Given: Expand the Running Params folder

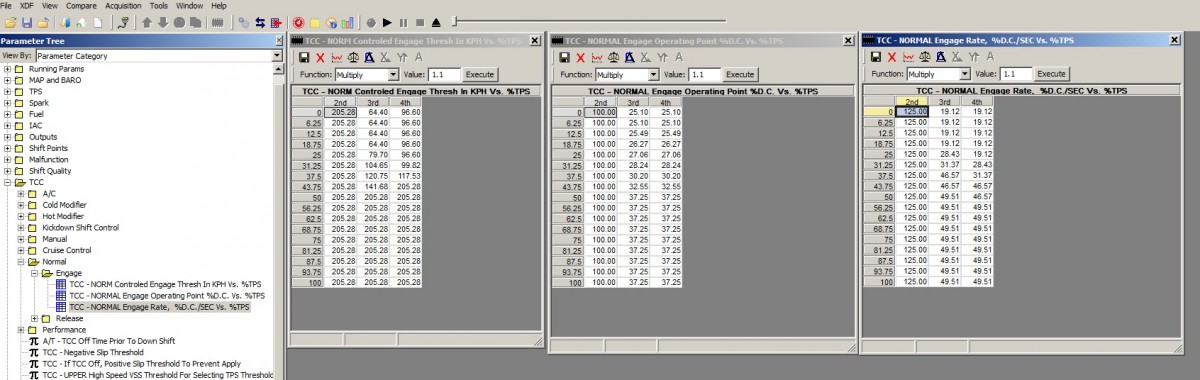Looking at the screenshot, I should (7, 69).
